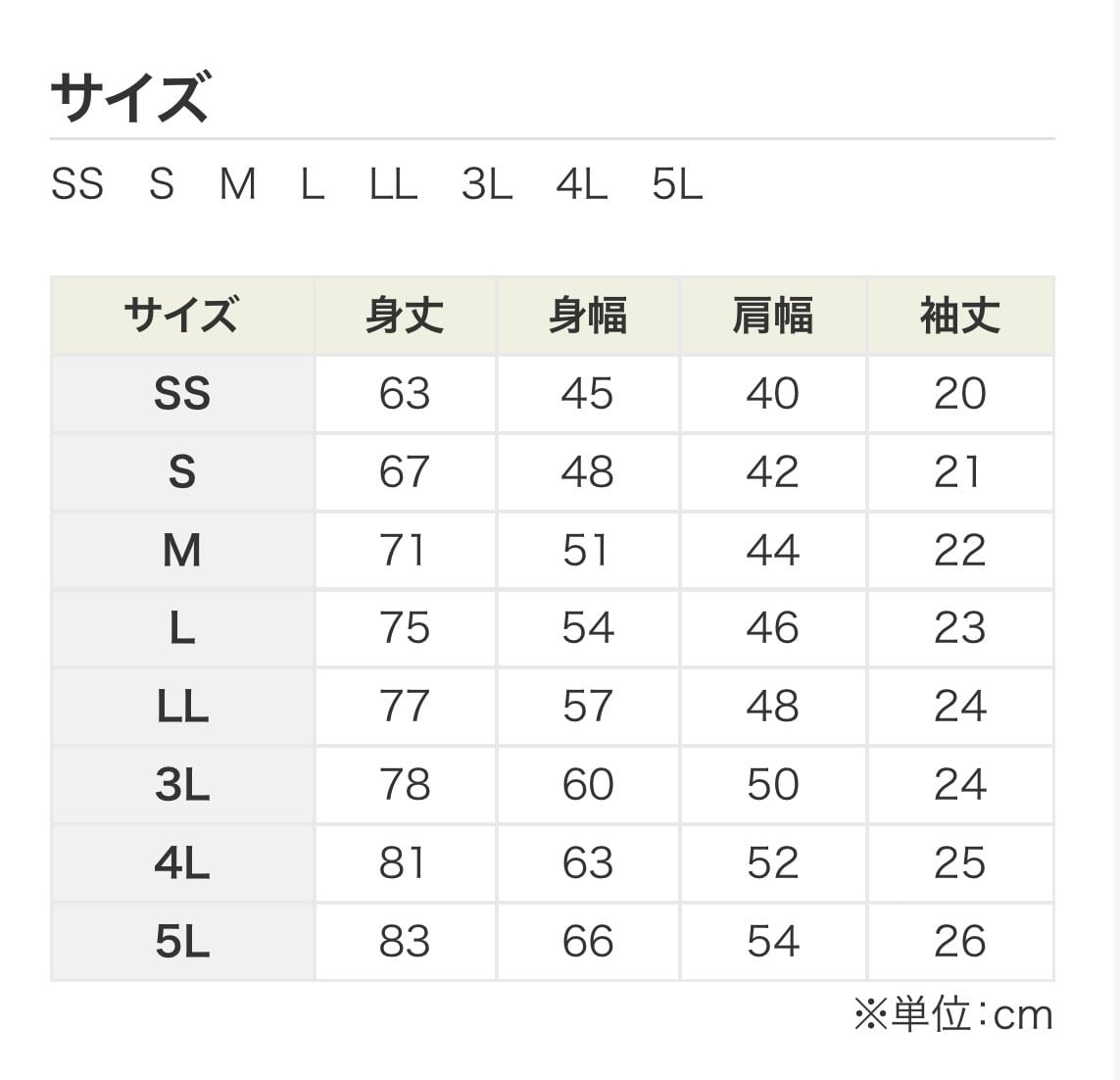The height and width of the screenshot is (1080, 1120).
Task: Click the 3L row label in the table
Action: pos(182,785)
